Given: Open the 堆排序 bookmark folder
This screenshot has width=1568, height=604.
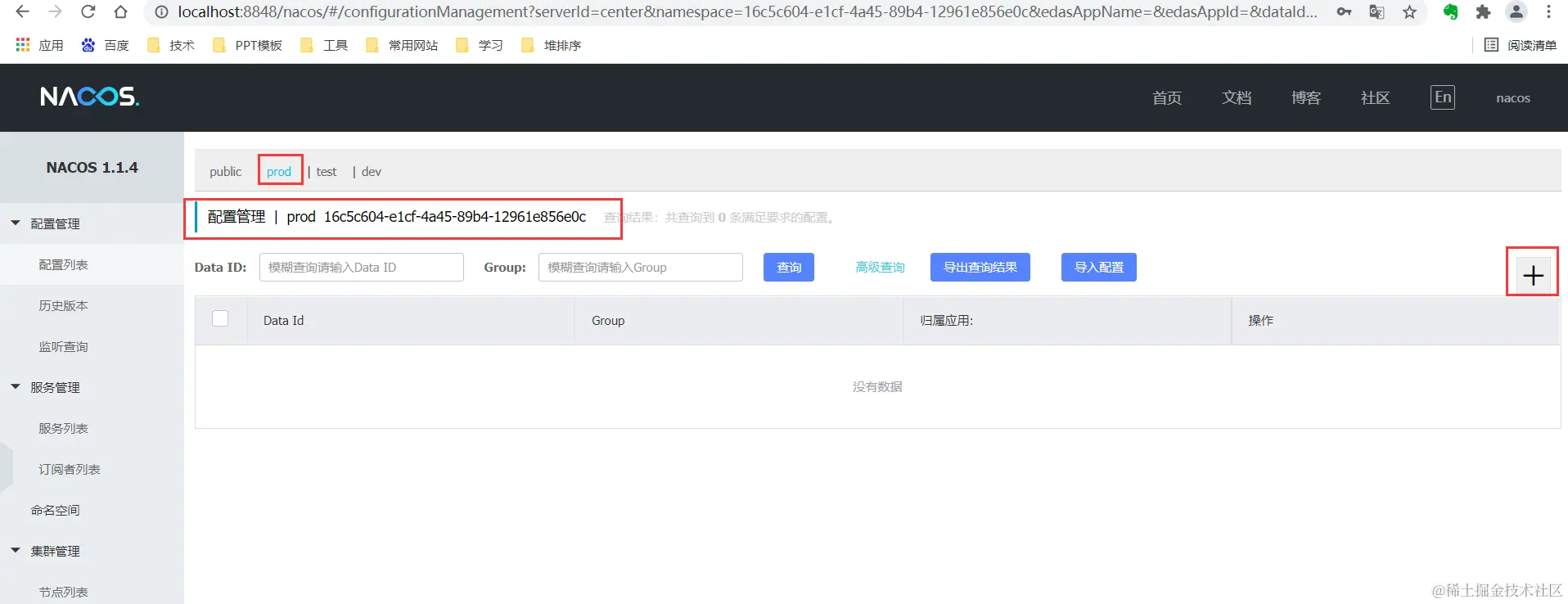Looking at the screenshot, I should click(x=551, y=45).
